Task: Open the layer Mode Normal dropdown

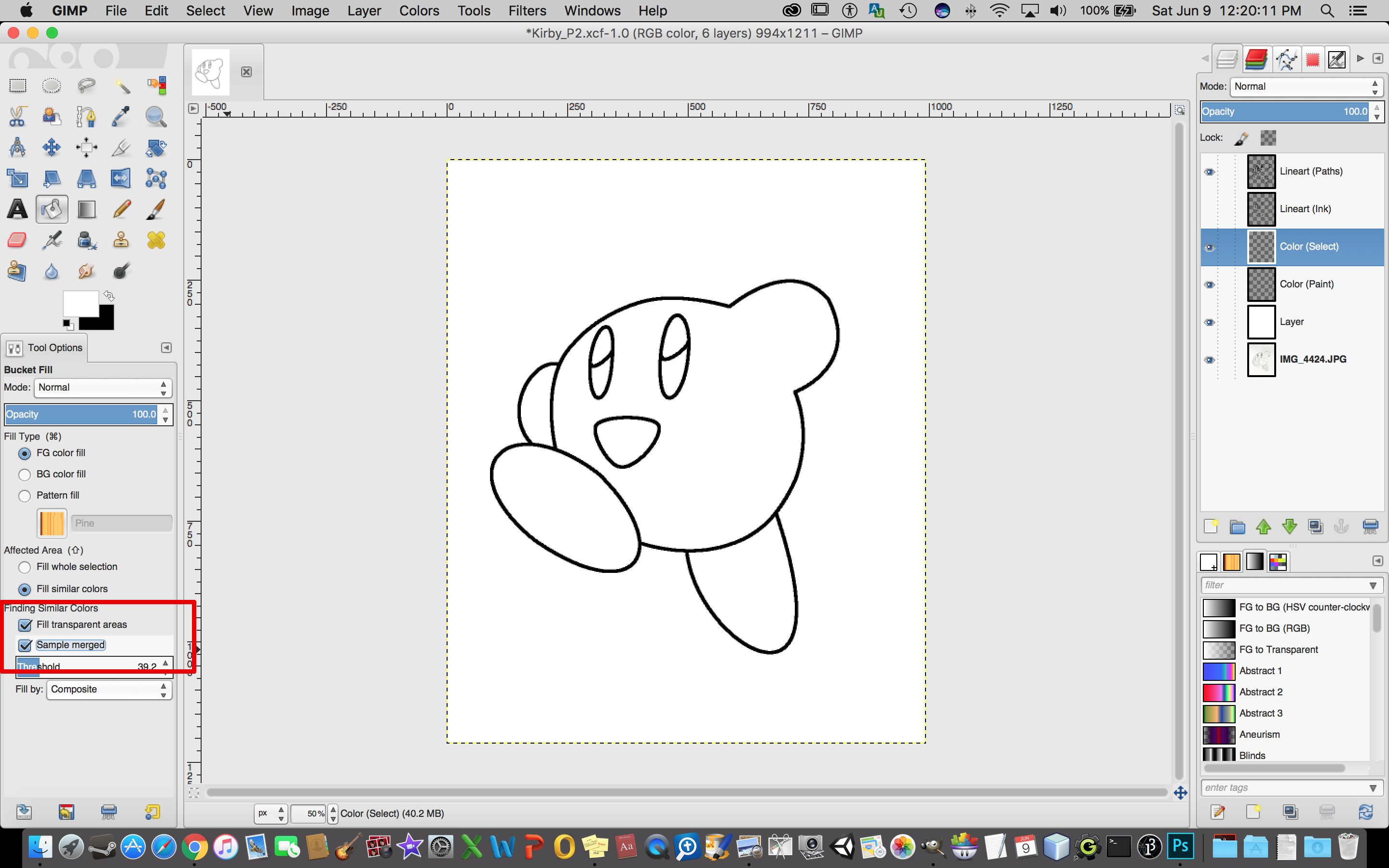Action: [1307, 87]
